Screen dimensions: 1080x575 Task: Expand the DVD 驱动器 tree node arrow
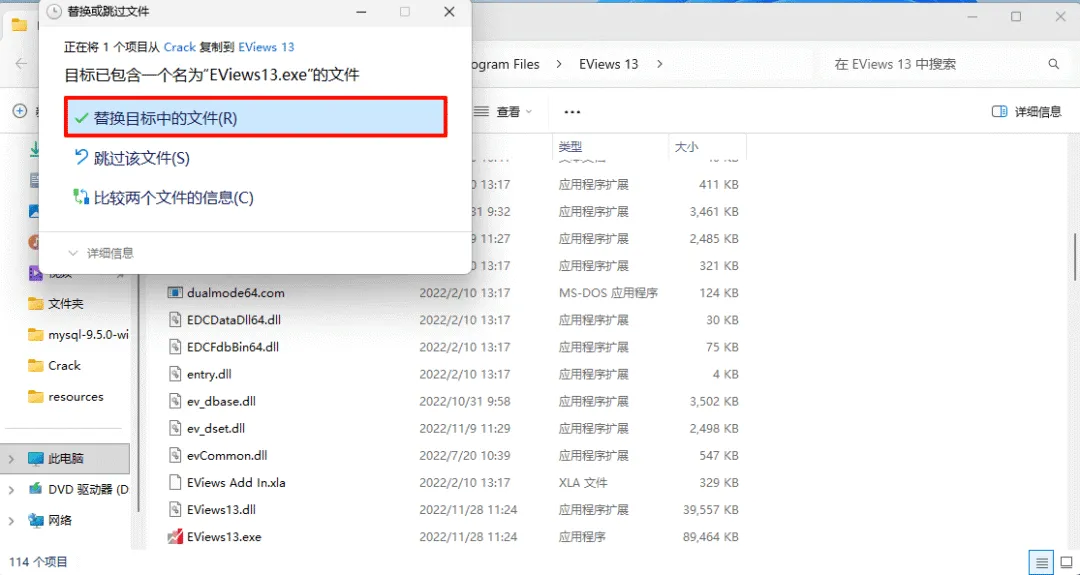[10, 490]
